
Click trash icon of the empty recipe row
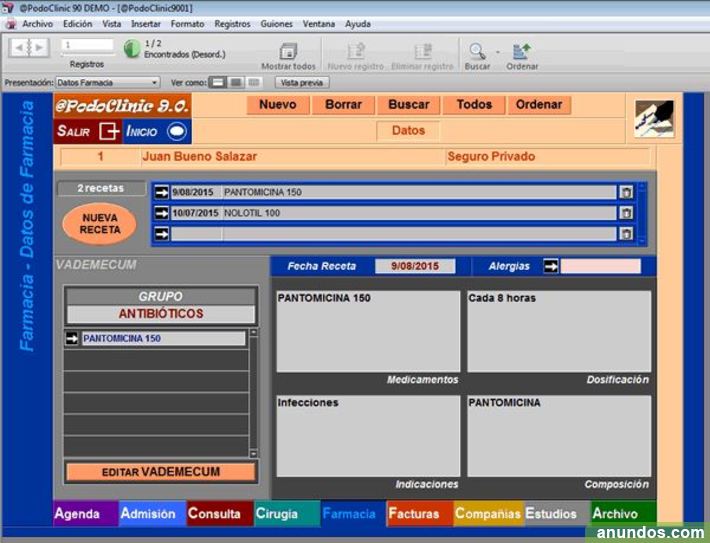(x=626, y=234)
